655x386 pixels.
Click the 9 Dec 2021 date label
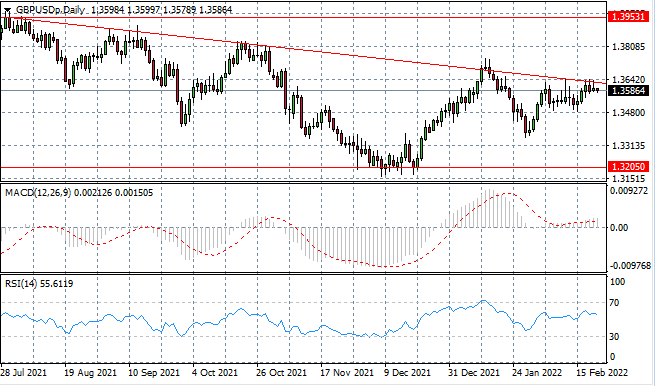pos(407,372)
